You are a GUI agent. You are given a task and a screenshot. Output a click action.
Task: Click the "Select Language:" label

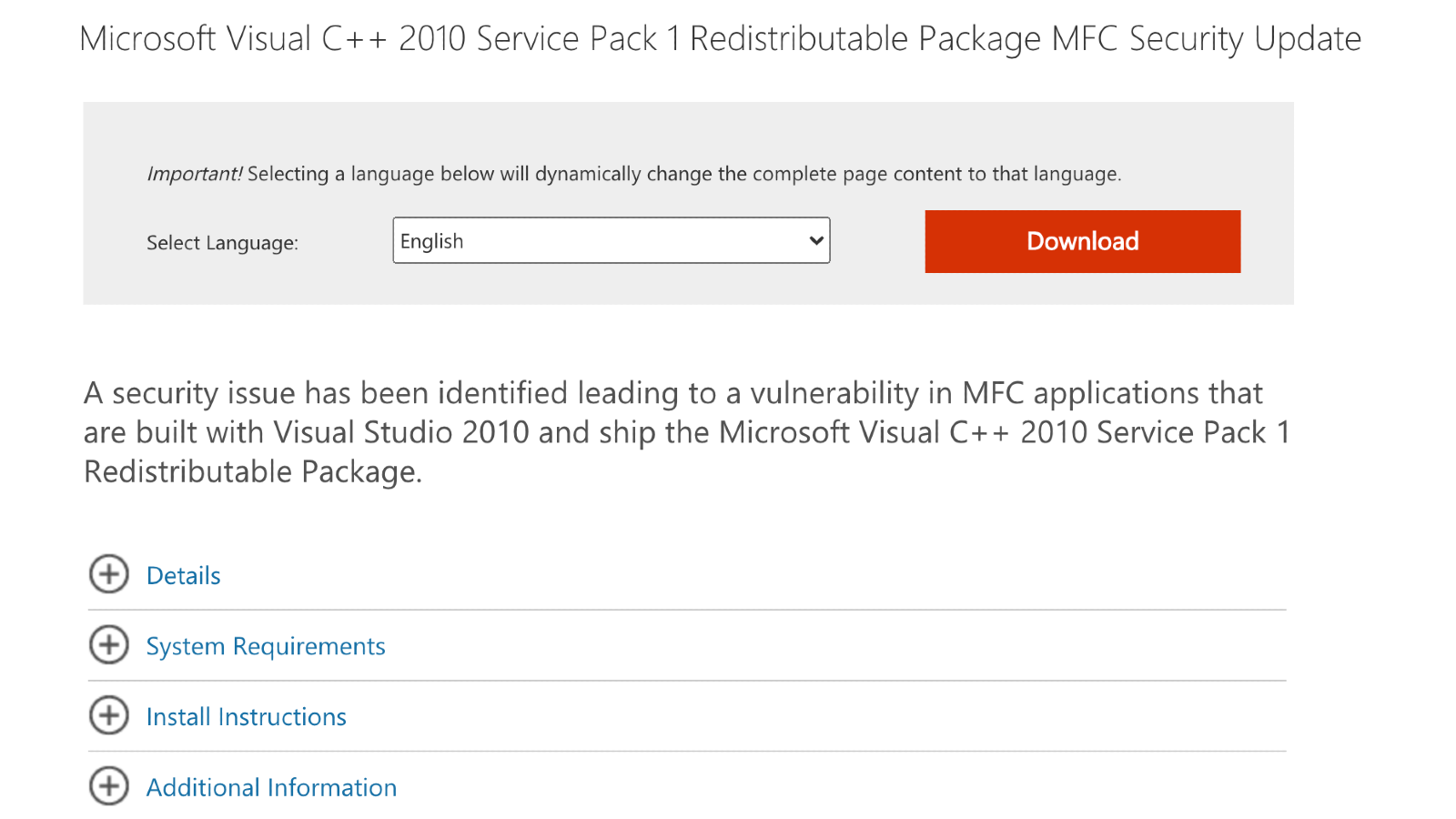(222, 243)
